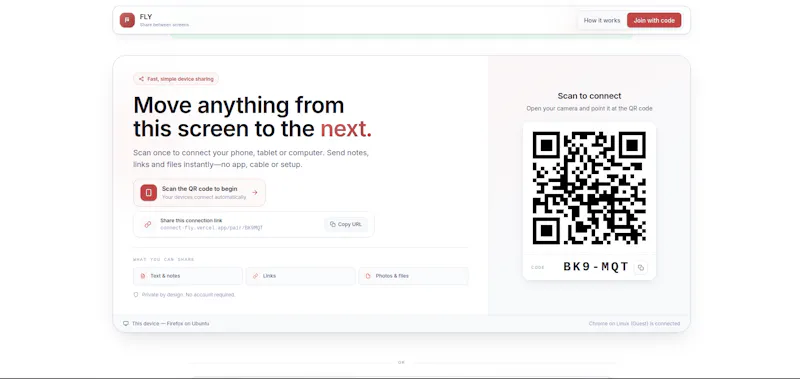The height and width of the screenshot is (379, 800).
Task: Click arrow on Scan the QR code card
Action: click(255, 193)
